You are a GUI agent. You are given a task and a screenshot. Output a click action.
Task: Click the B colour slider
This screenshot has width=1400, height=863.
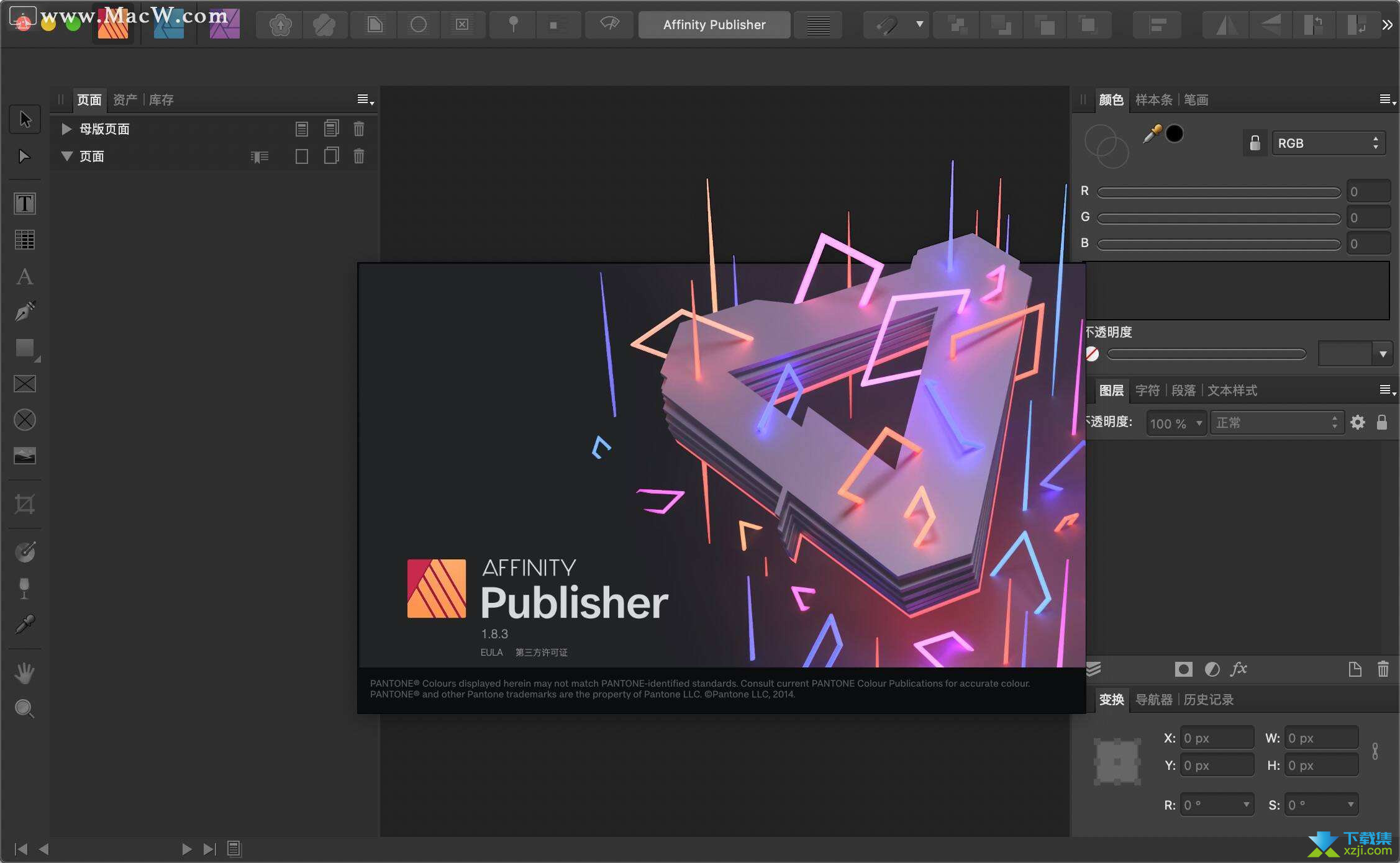coord(1219,244)
